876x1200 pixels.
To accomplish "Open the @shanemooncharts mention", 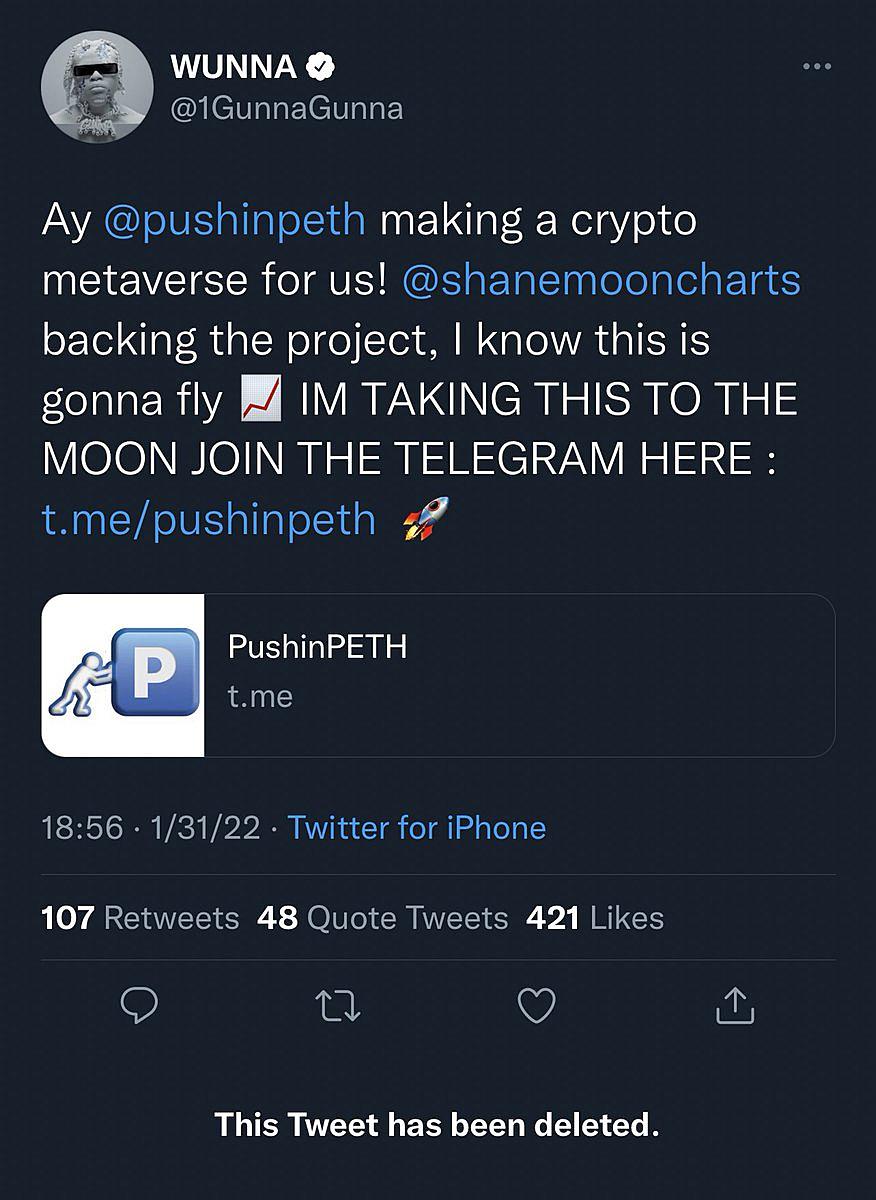I will tap(601, 281).
